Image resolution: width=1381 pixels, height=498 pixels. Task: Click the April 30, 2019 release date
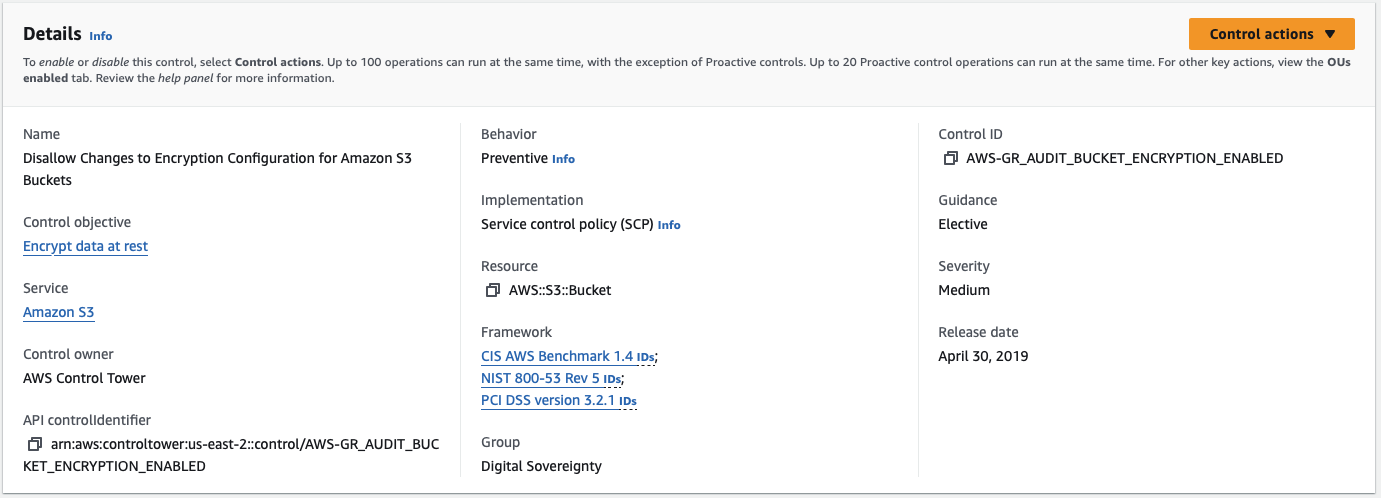coord(983,356)
